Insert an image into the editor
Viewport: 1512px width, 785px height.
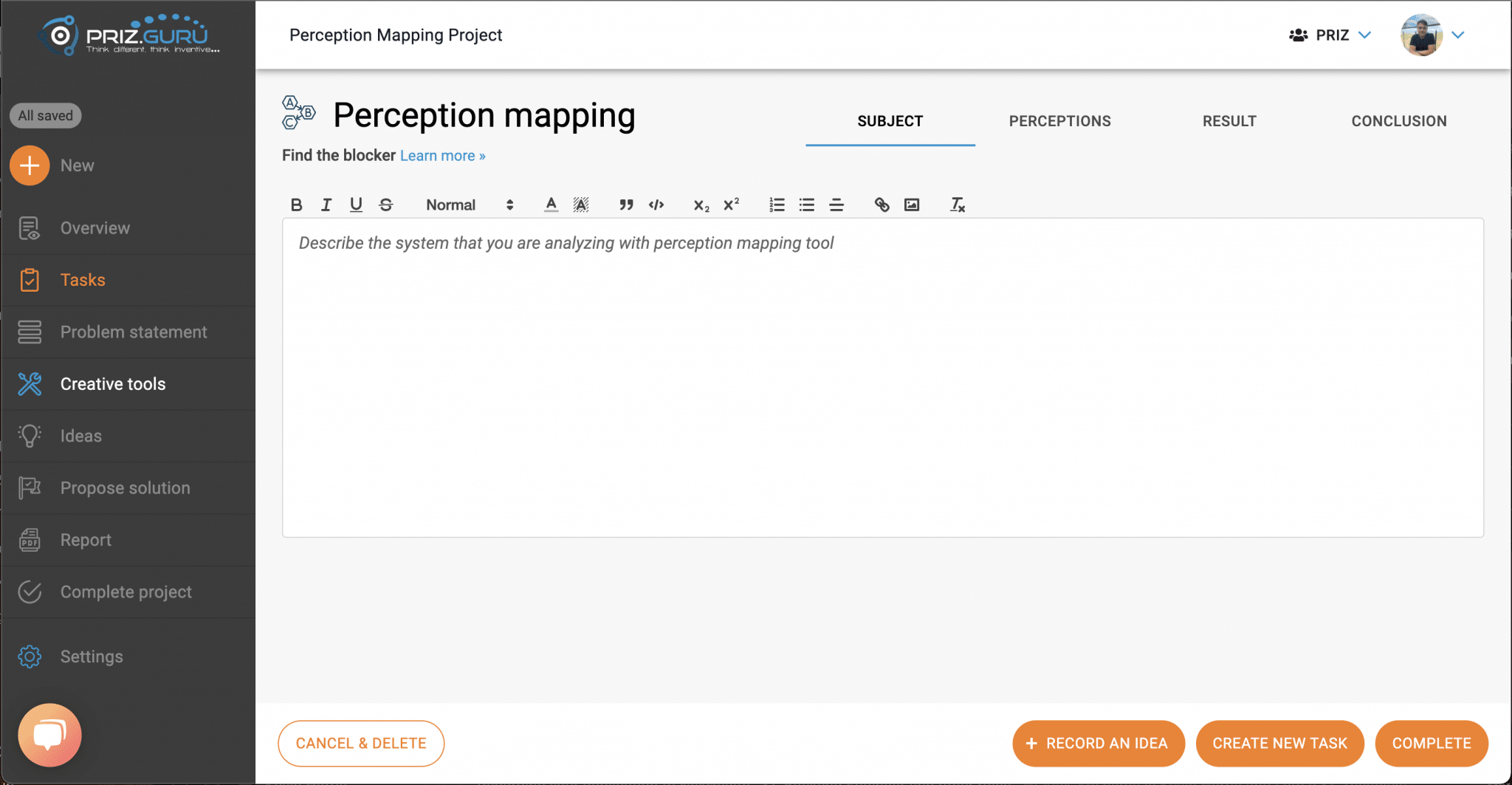point(911,205)
